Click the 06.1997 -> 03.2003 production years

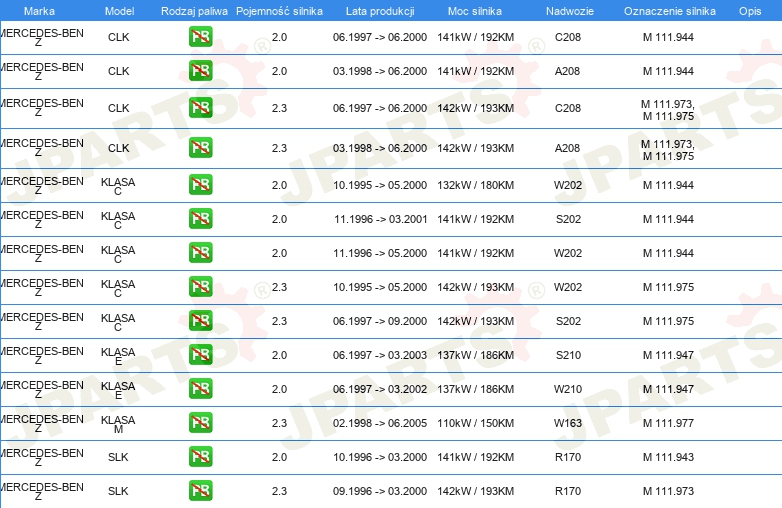[x=380, y=355]
